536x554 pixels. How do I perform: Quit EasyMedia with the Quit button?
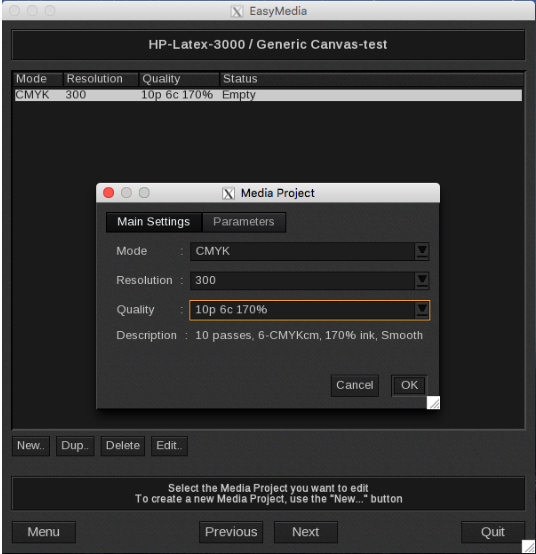click(493, 532)
